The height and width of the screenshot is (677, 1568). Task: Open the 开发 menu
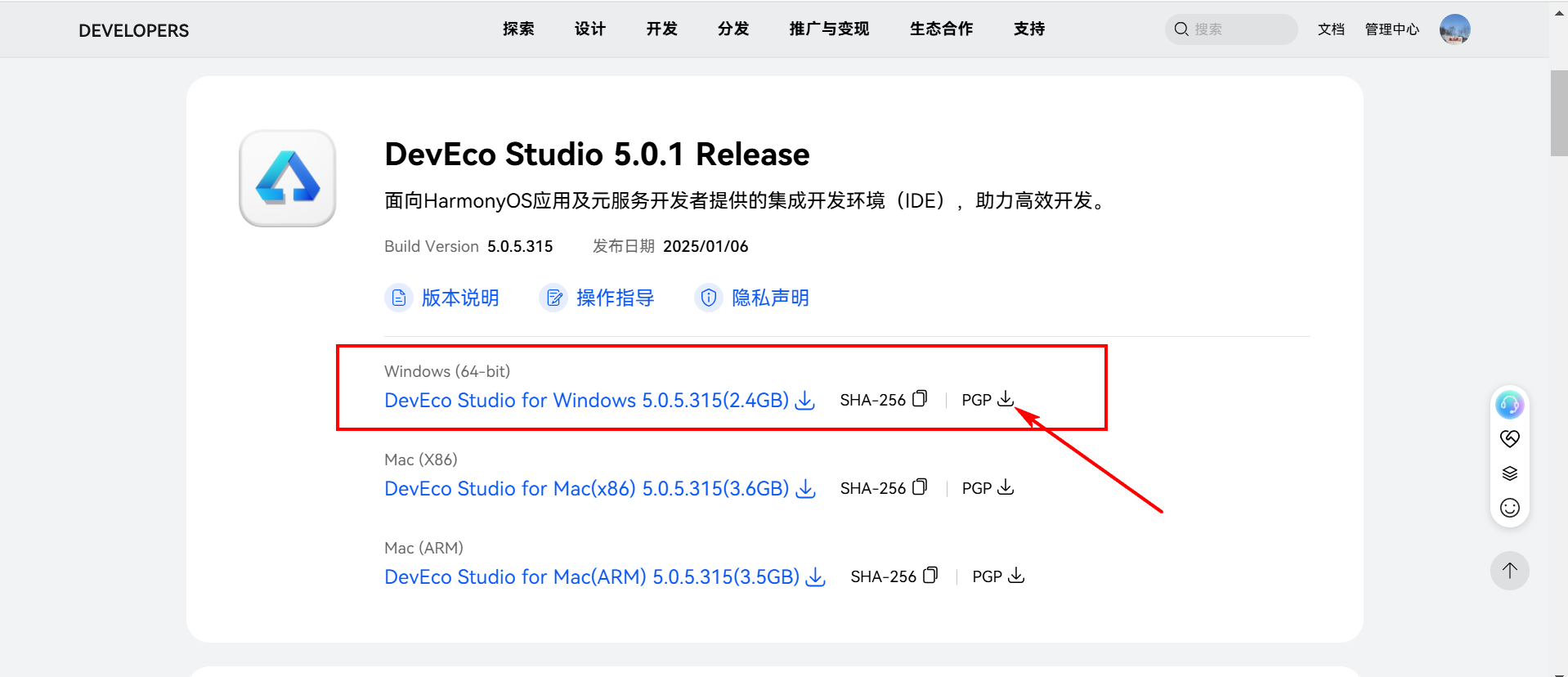point(661,29)
